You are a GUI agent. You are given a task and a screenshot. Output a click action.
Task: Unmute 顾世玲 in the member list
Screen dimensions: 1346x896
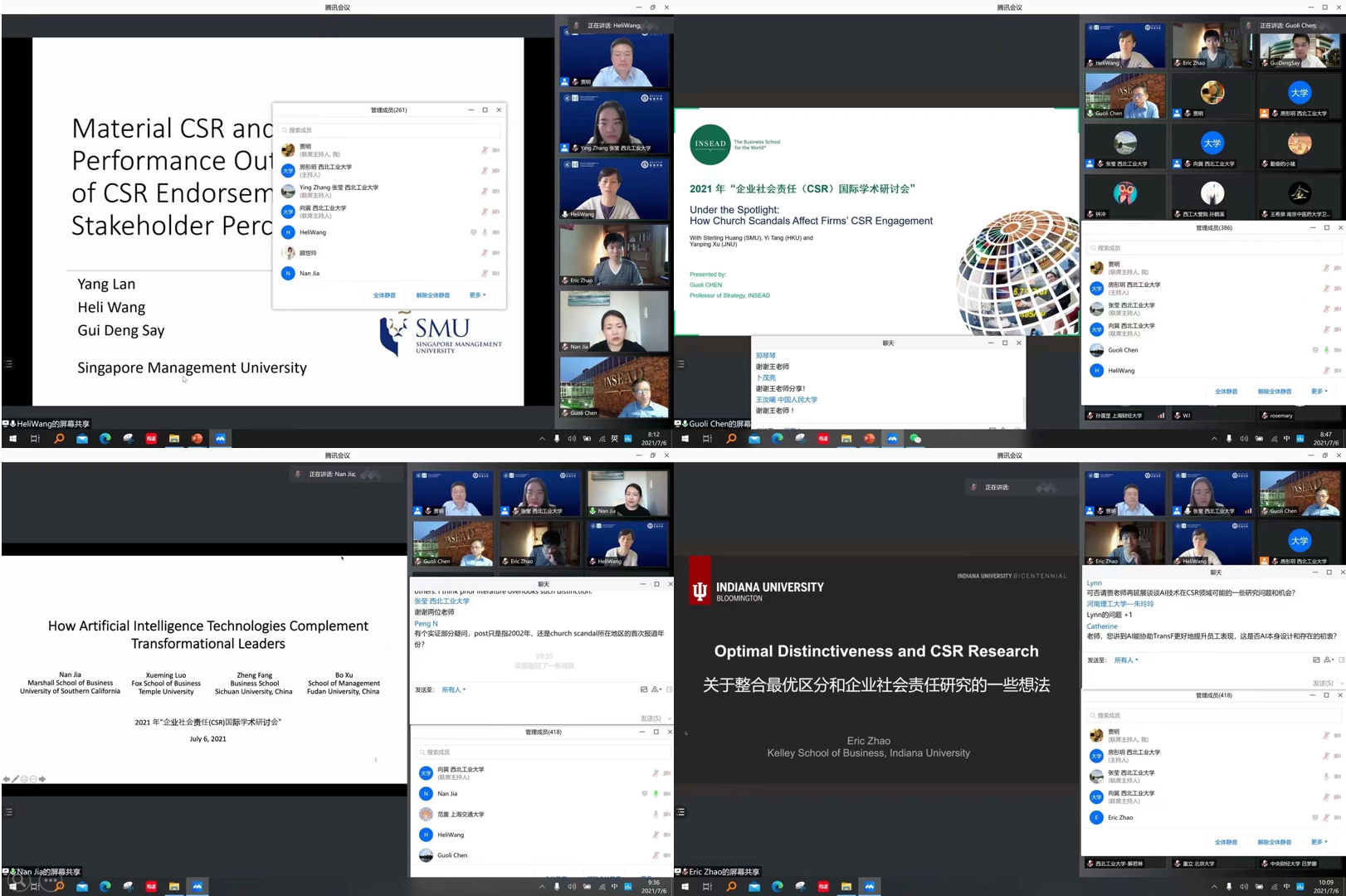[485, 253]
